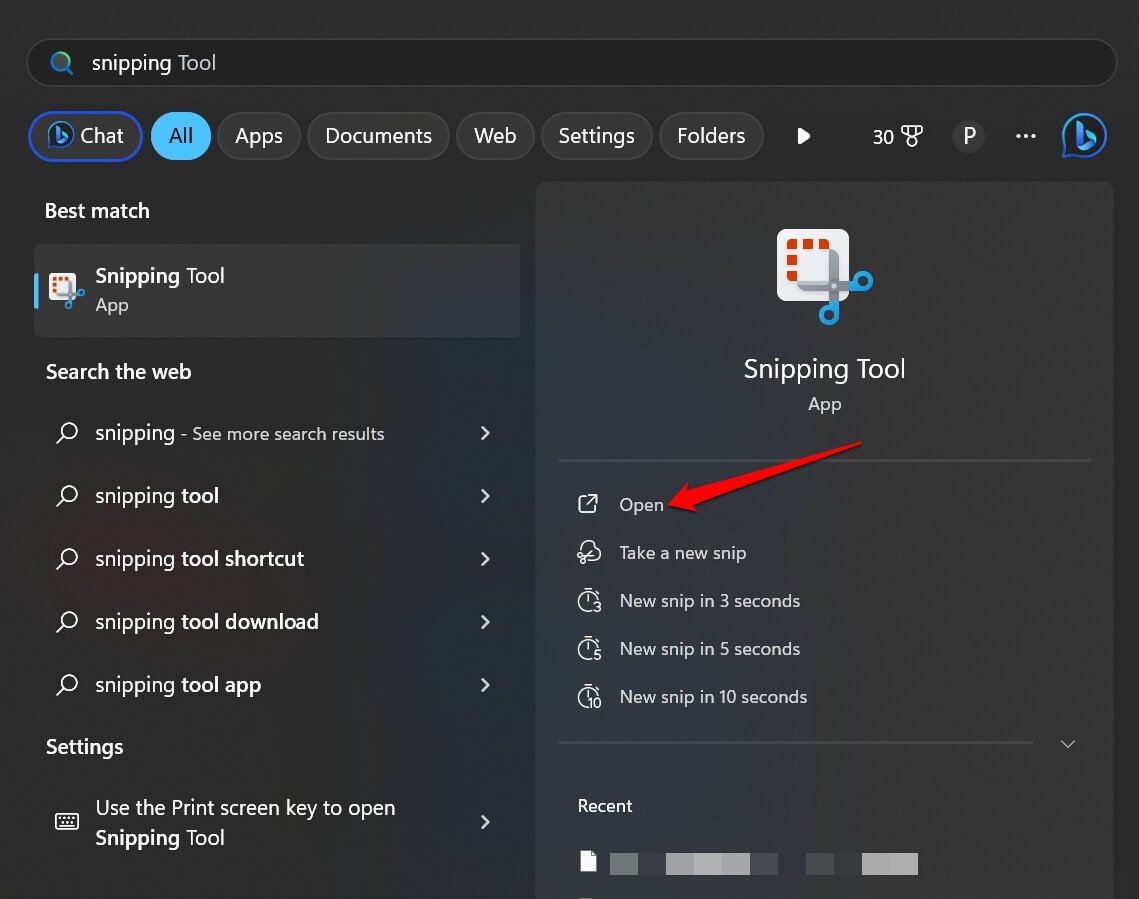The width and height of the screenshot is (1139, 899).
Task: Click the ellipsis options icon near the avatar
Action: [x=1025, y=136]
